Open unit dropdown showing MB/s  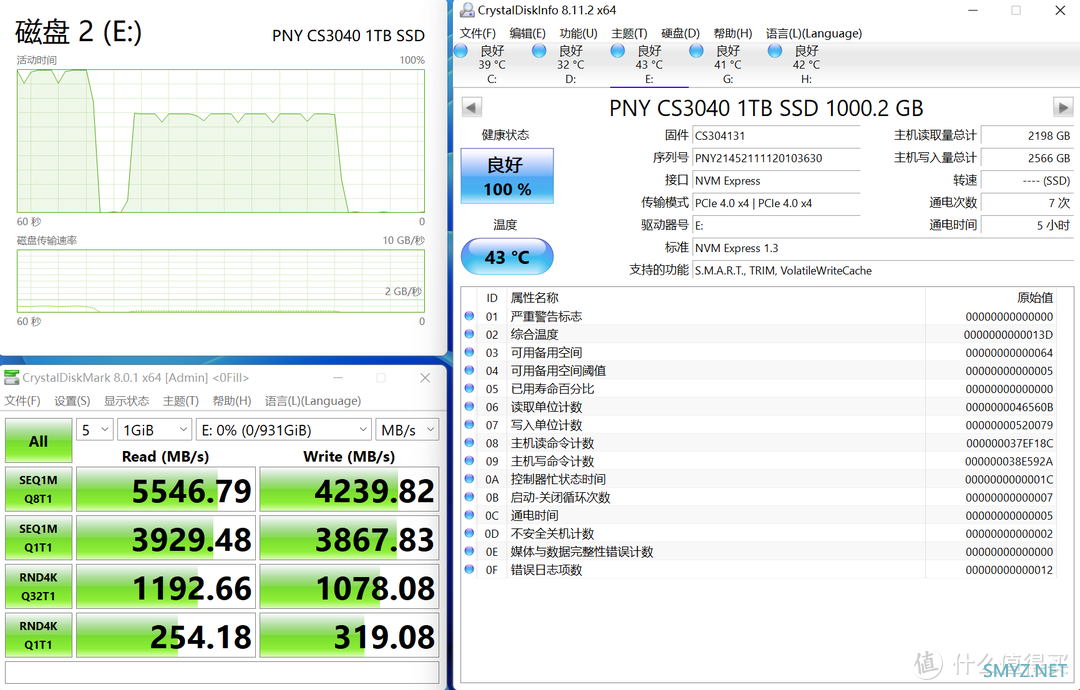point(407,430)
